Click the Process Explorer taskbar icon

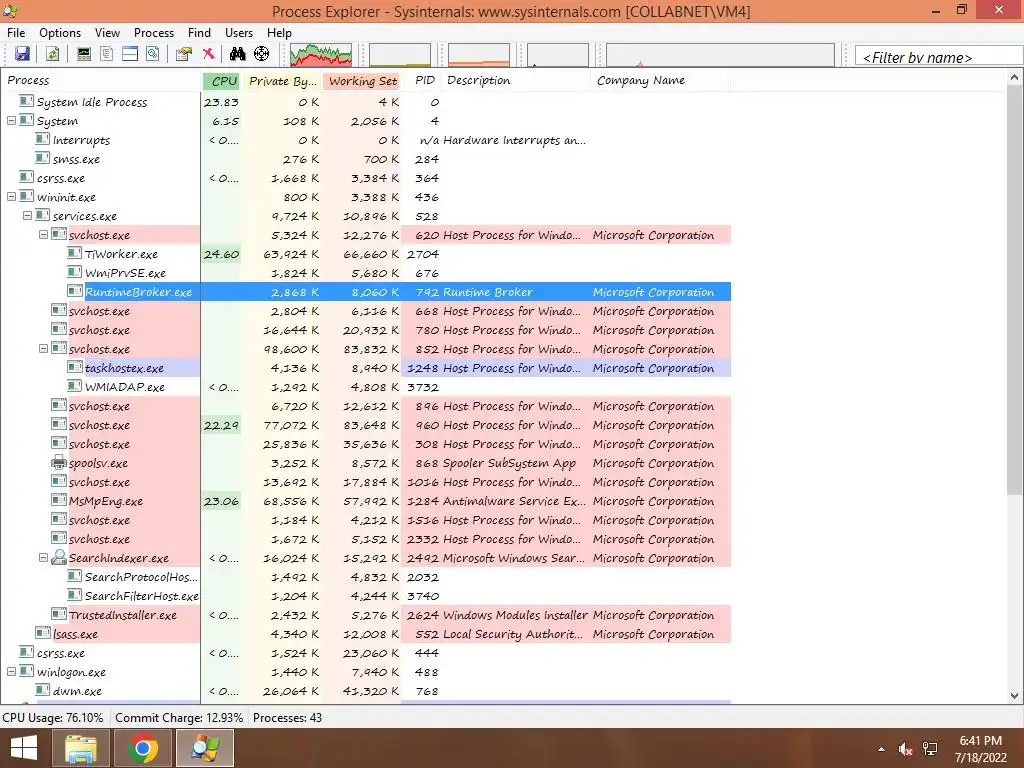[x=204, y=748]
